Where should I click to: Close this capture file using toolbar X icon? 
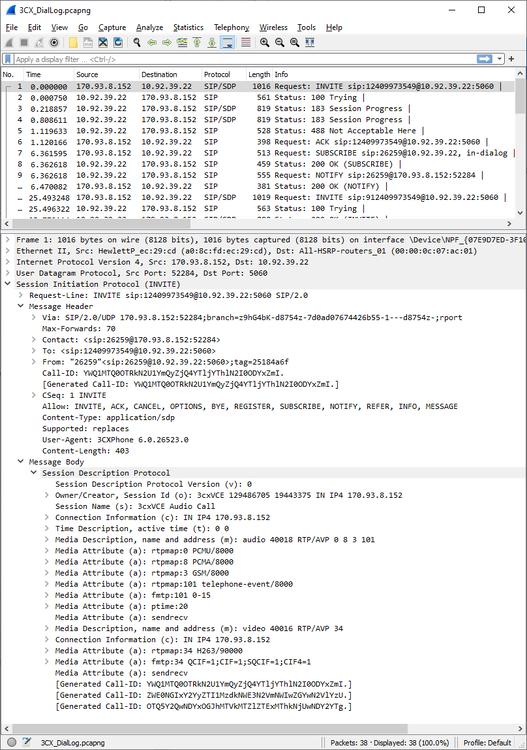tap(103, 43)
